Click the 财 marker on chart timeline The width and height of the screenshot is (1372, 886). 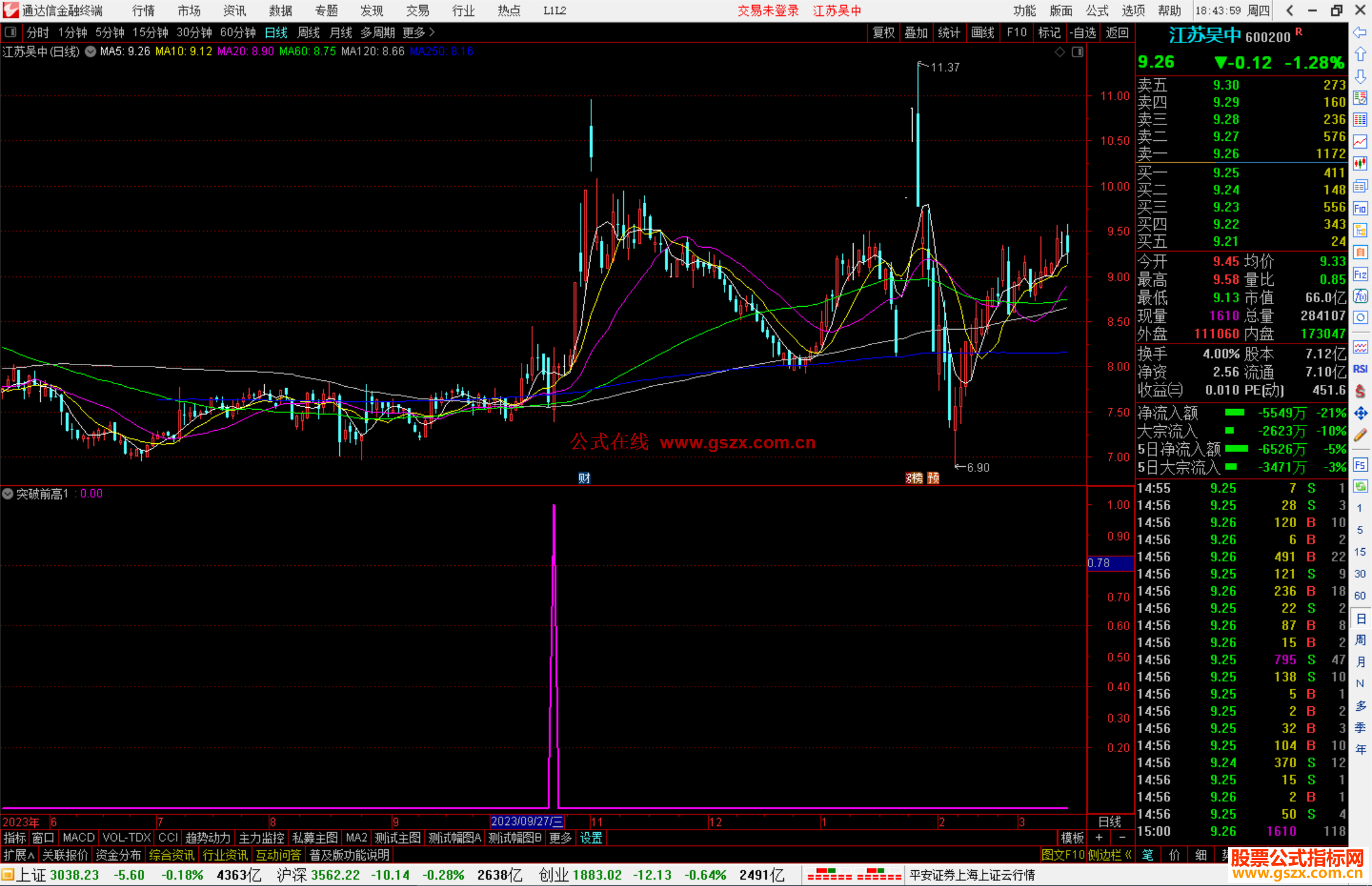tap(584, 478)
